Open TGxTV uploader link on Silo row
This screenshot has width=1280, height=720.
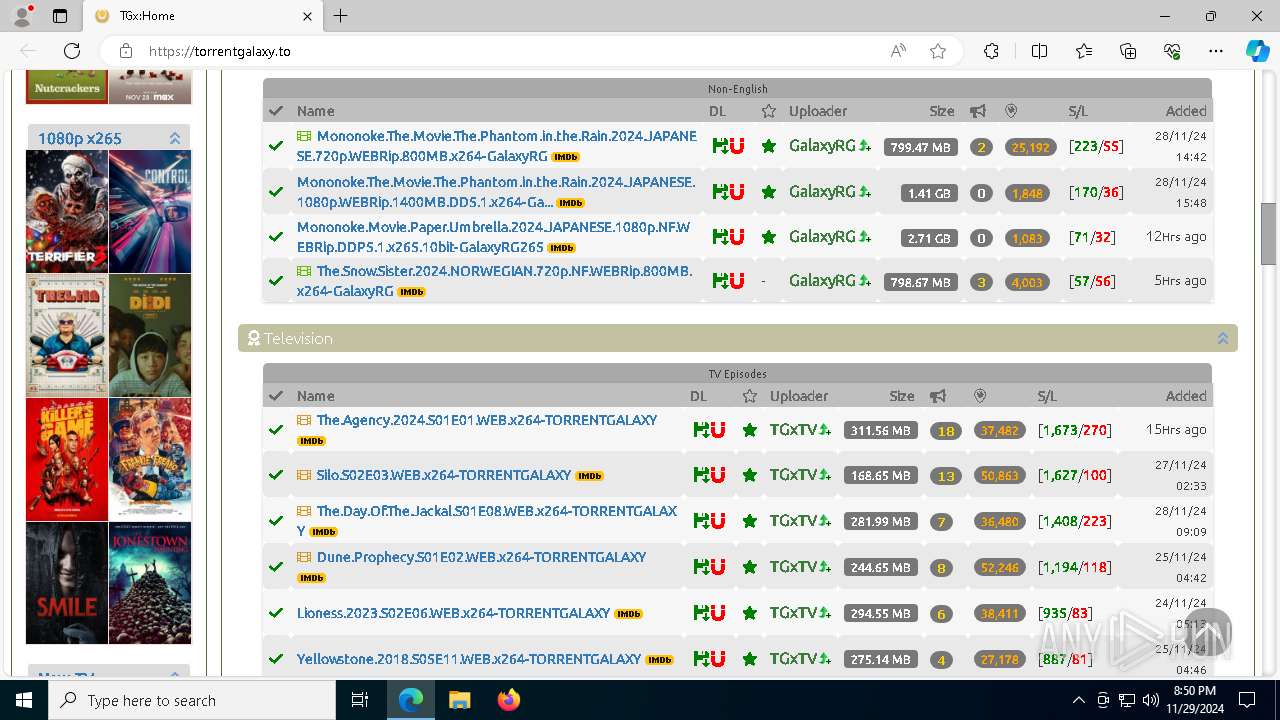tap(794, 475)
